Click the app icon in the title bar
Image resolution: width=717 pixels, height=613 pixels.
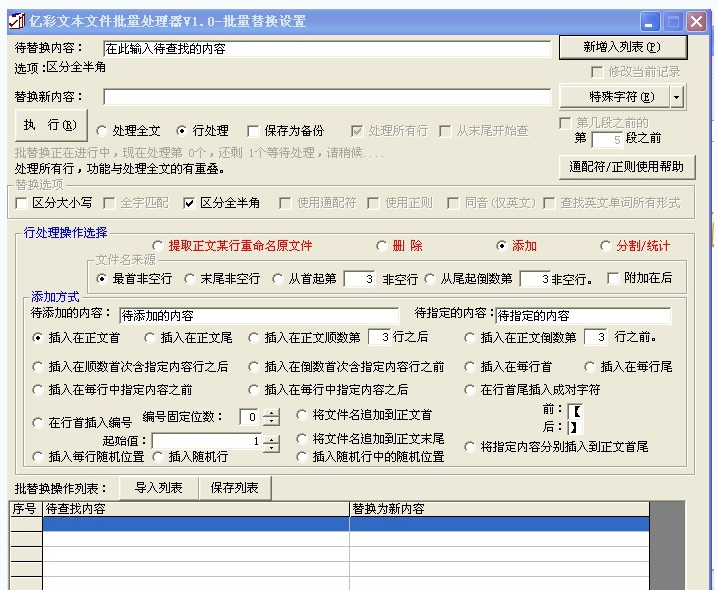pyautogui.click(x=17, y=21)
